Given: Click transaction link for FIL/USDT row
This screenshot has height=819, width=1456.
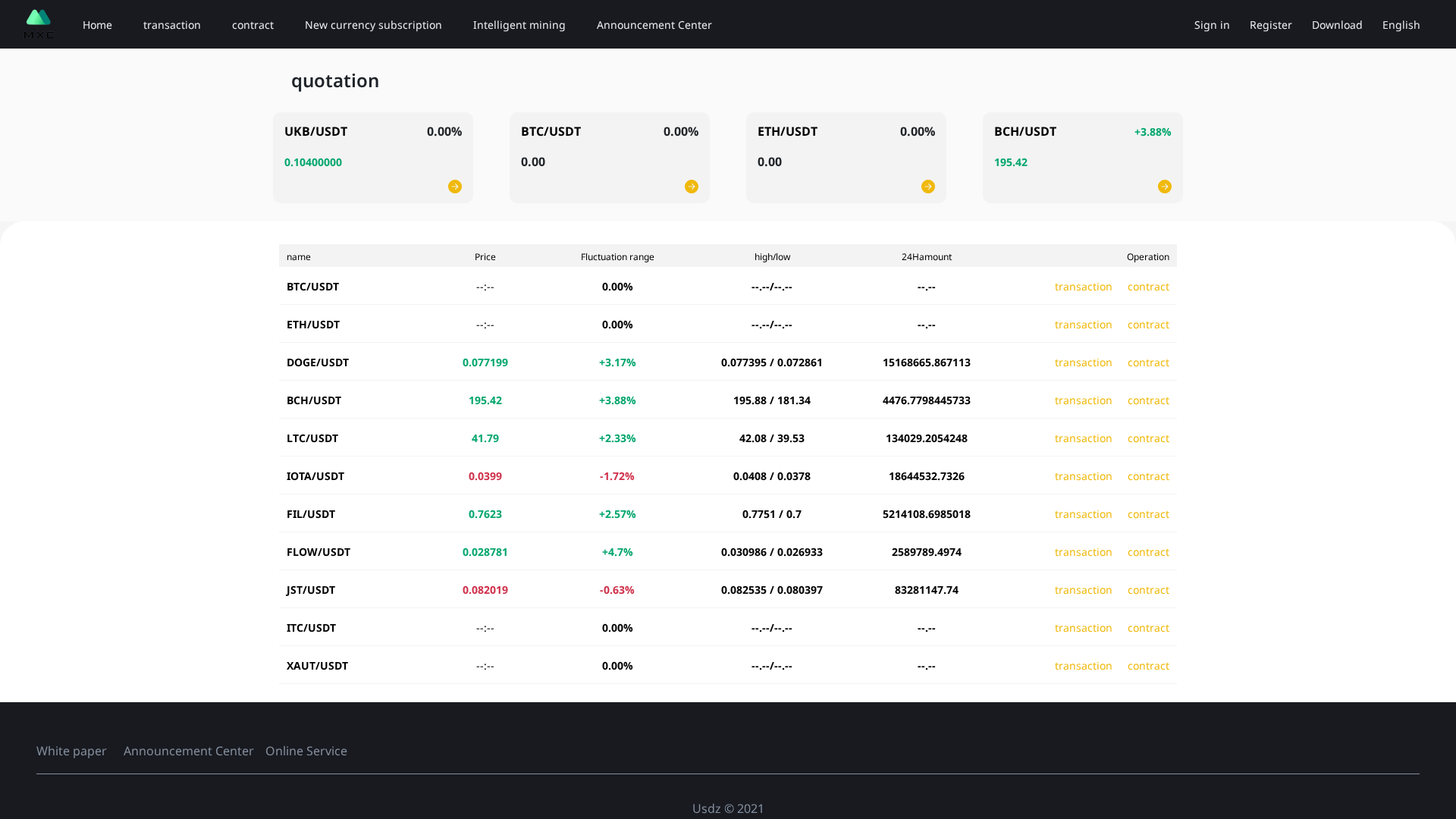Looking at the screenshot, I should pos(1083,514).
